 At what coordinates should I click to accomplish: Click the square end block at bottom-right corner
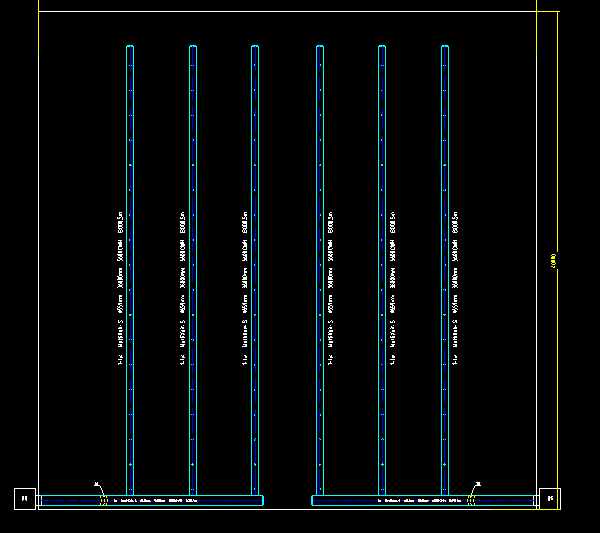pos(549,498)
